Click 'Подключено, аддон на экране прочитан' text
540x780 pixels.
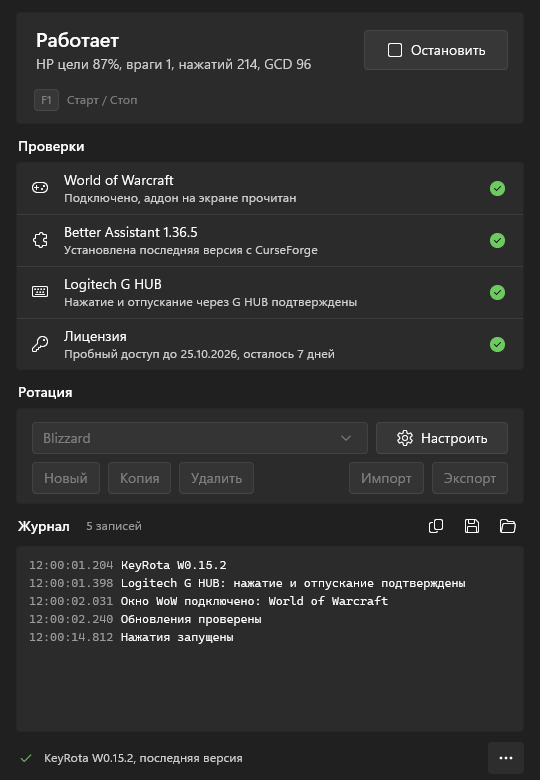coord(180,198)
